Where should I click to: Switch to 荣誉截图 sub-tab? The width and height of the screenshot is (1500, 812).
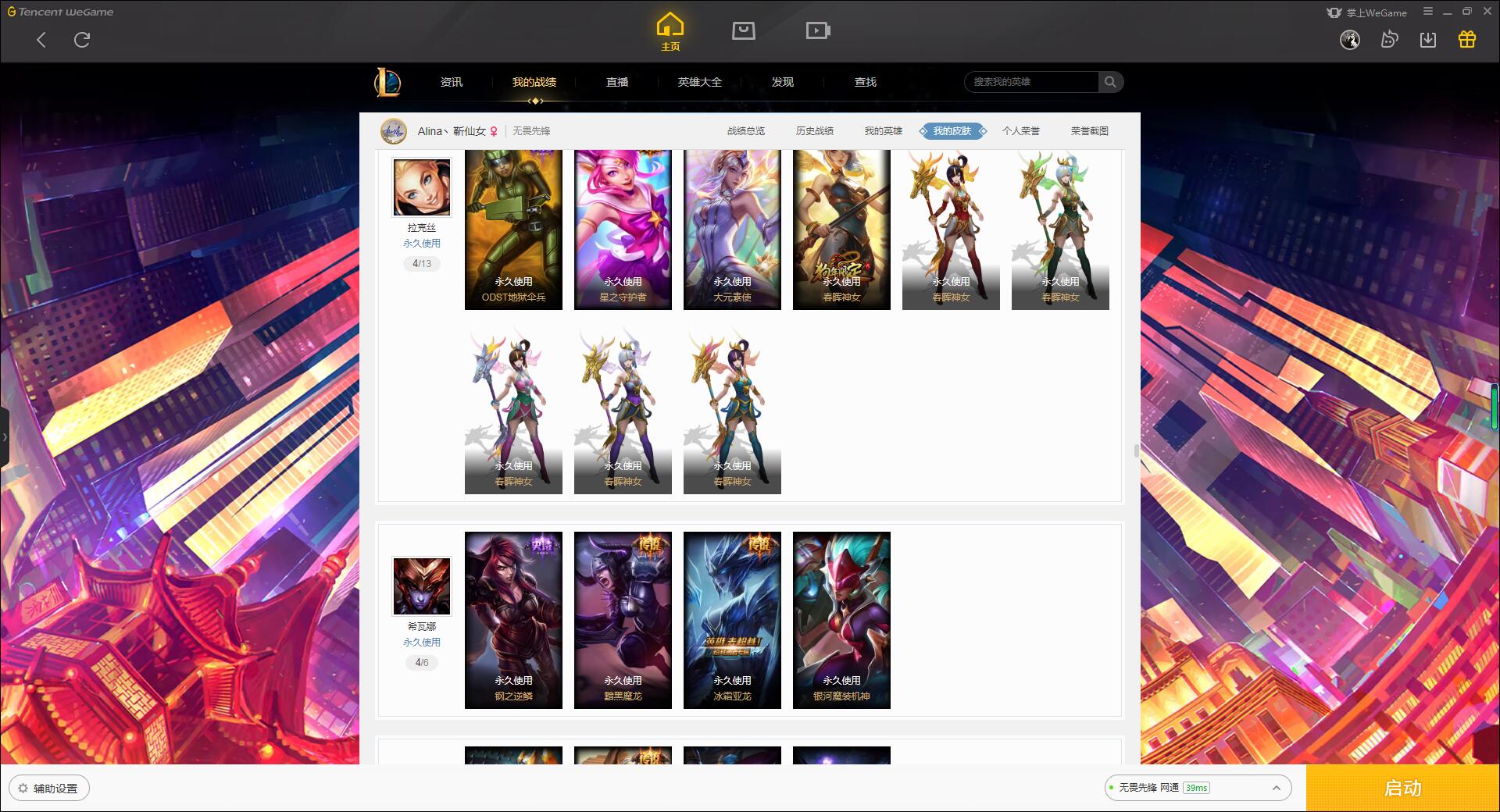click(1090, 131)
